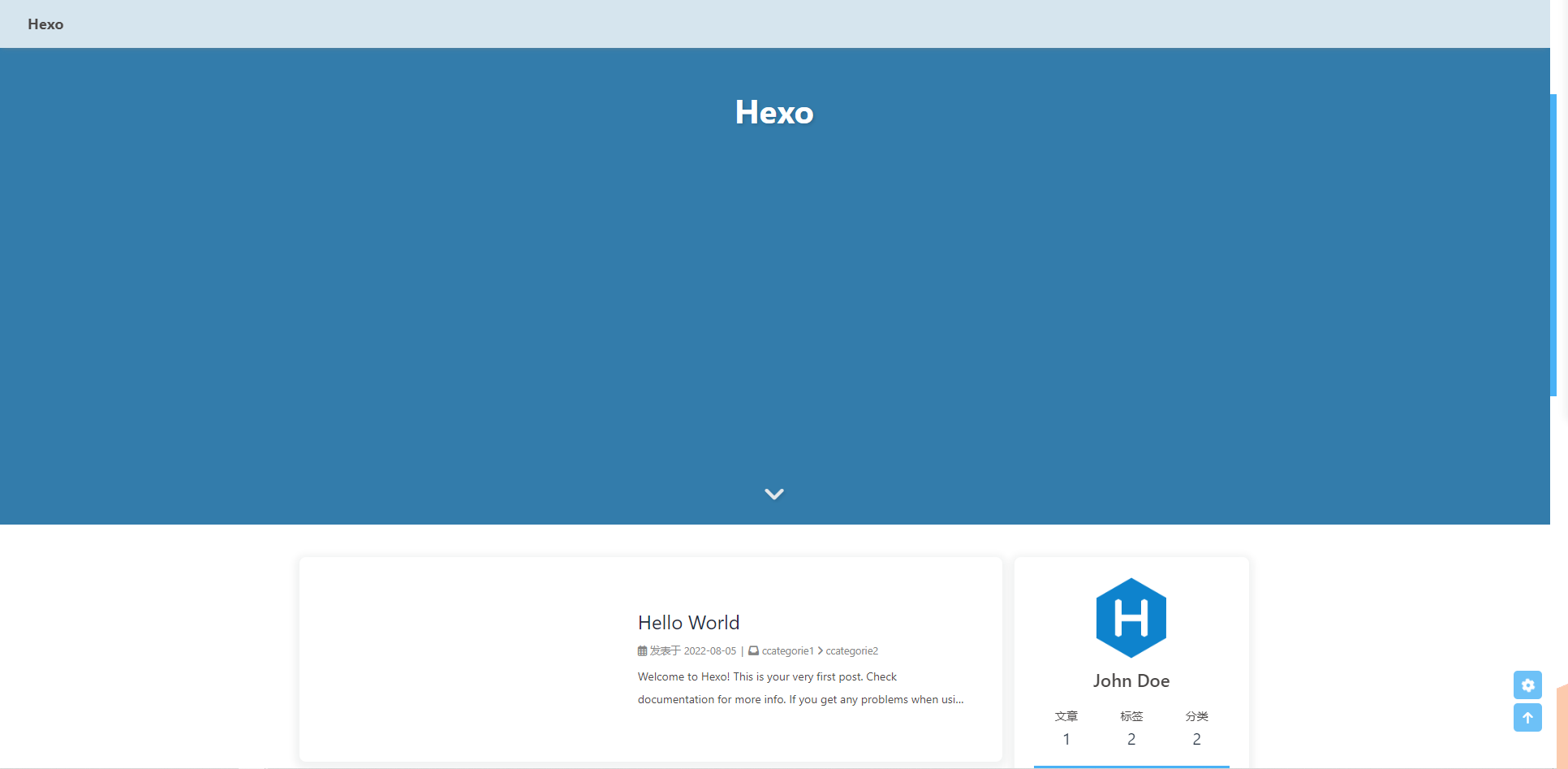Screen dimensions: 1568x769
Task: Click the John Doe author name
Action: (x=1131, y=680)
